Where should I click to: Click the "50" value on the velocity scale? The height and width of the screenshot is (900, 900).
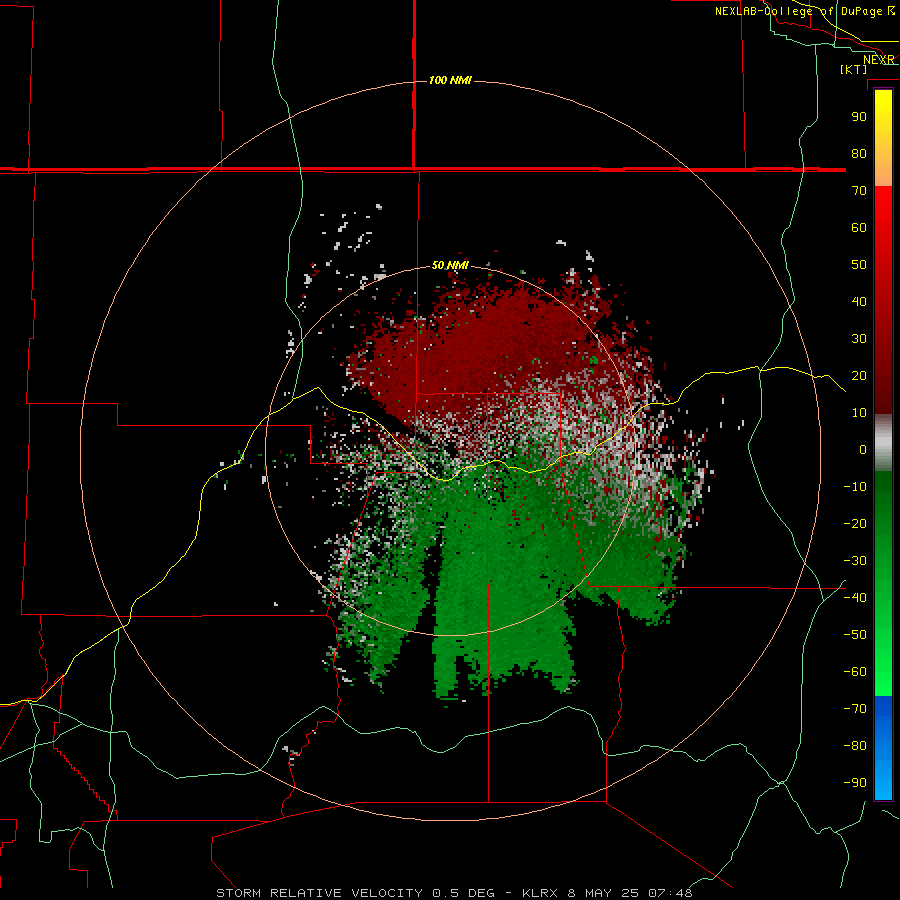[x=859, y=265]
